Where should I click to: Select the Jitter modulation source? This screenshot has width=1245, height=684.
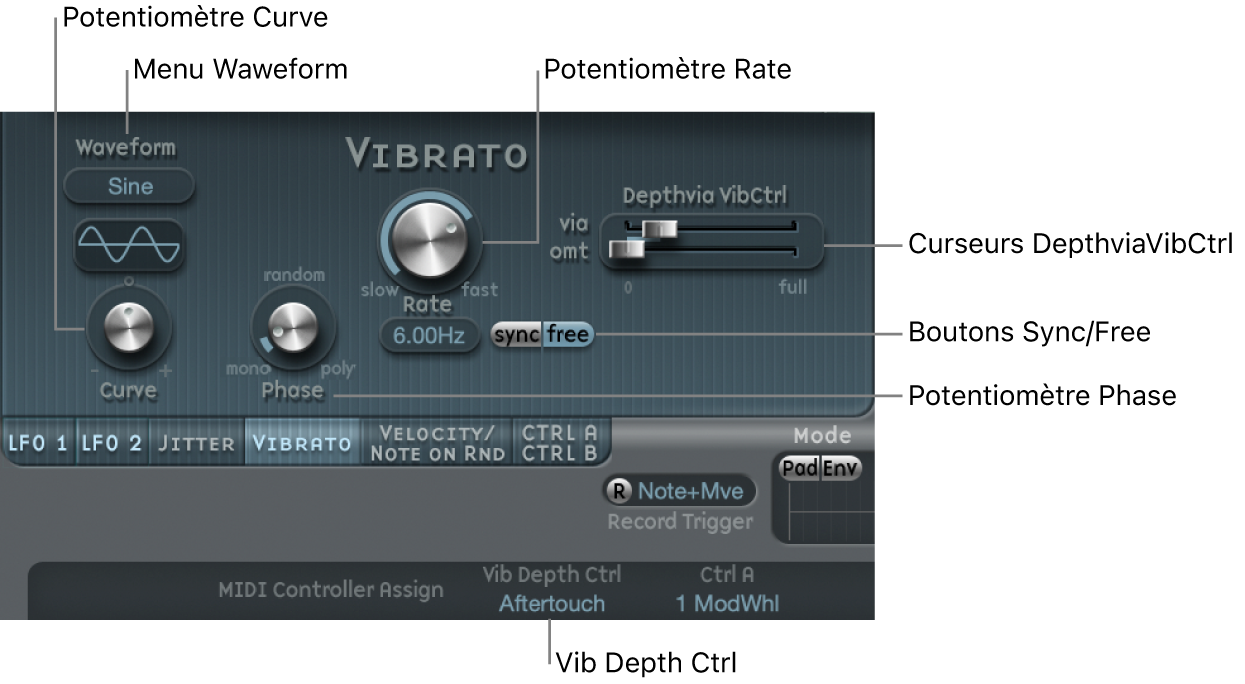195,443
